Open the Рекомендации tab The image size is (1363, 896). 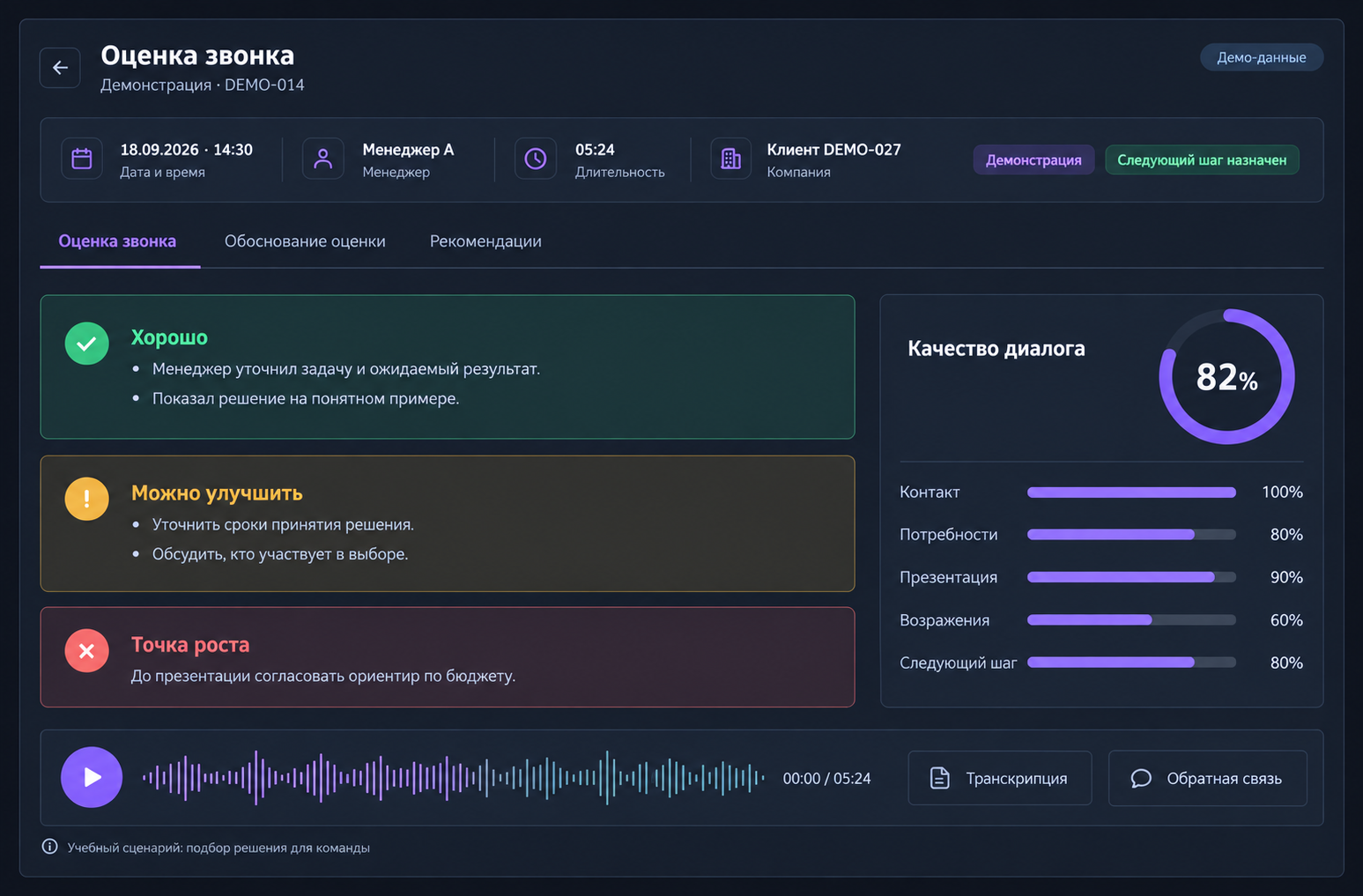[x=485, y=241]
